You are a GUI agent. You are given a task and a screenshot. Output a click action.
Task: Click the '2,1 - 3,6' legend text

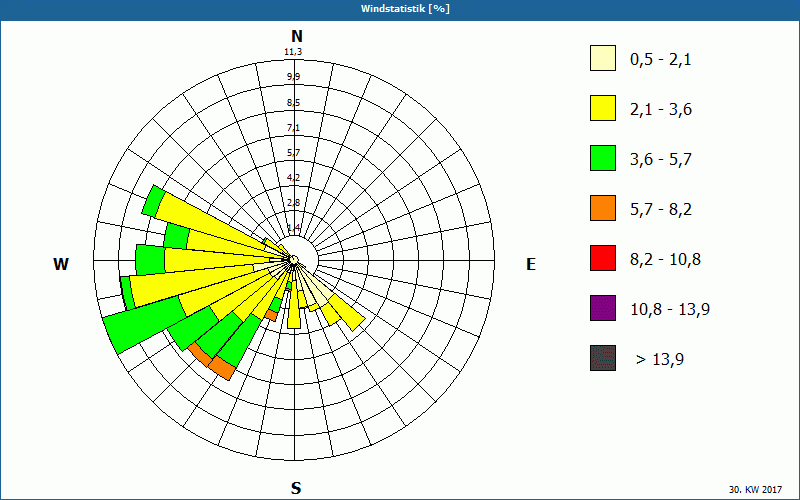tap(661, 110)
